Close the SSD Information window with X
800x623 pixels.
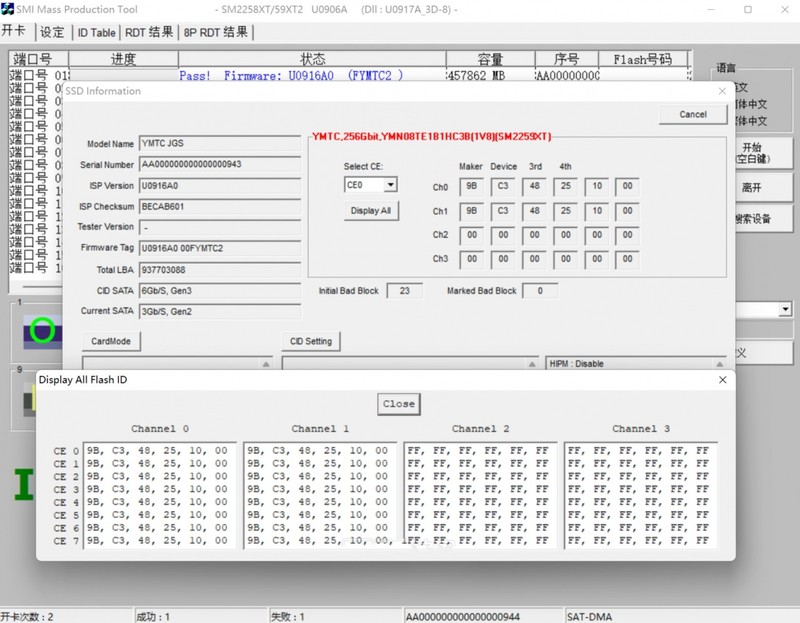[x=722, y=91]
